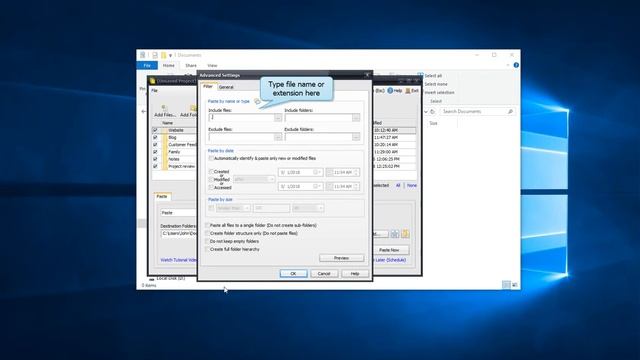Open the Home tab in Explorer ribbon
Screen dimensions: 640x360
(169, 65)
